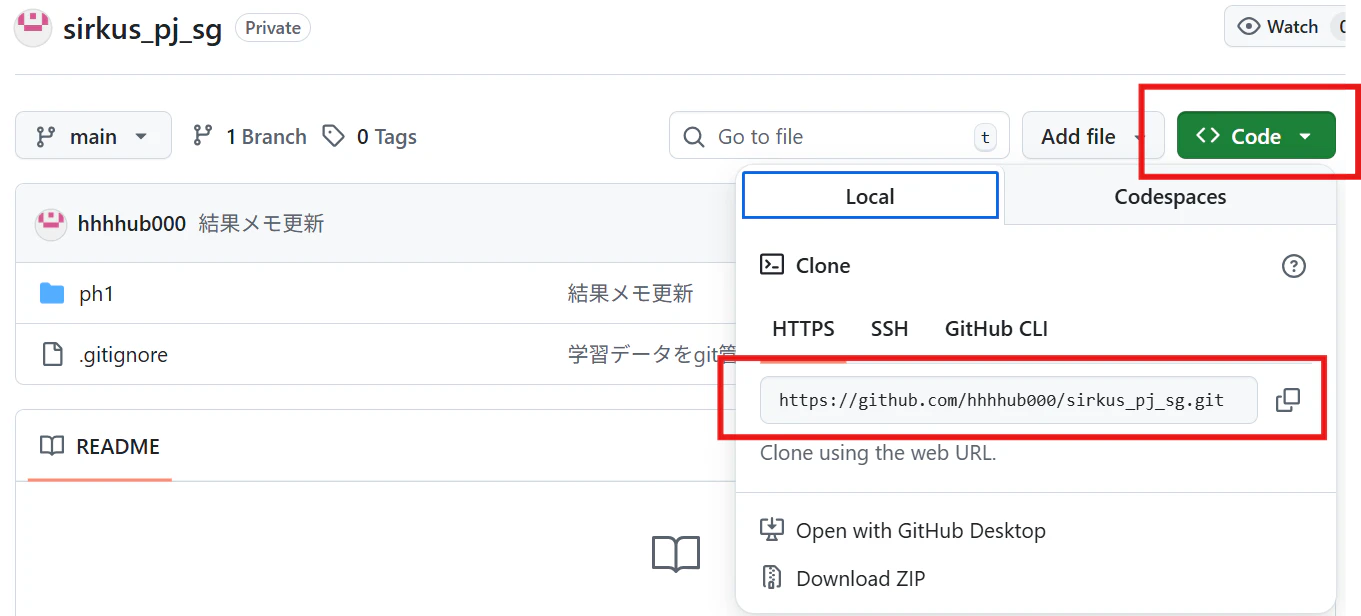Click the .gitignore file icon

[52, 354]
